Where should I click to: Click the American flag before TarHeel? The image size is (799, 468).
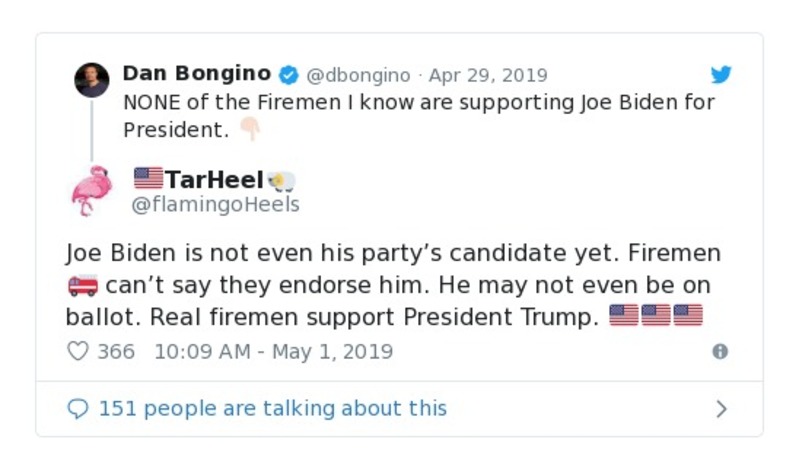point(148,179)
